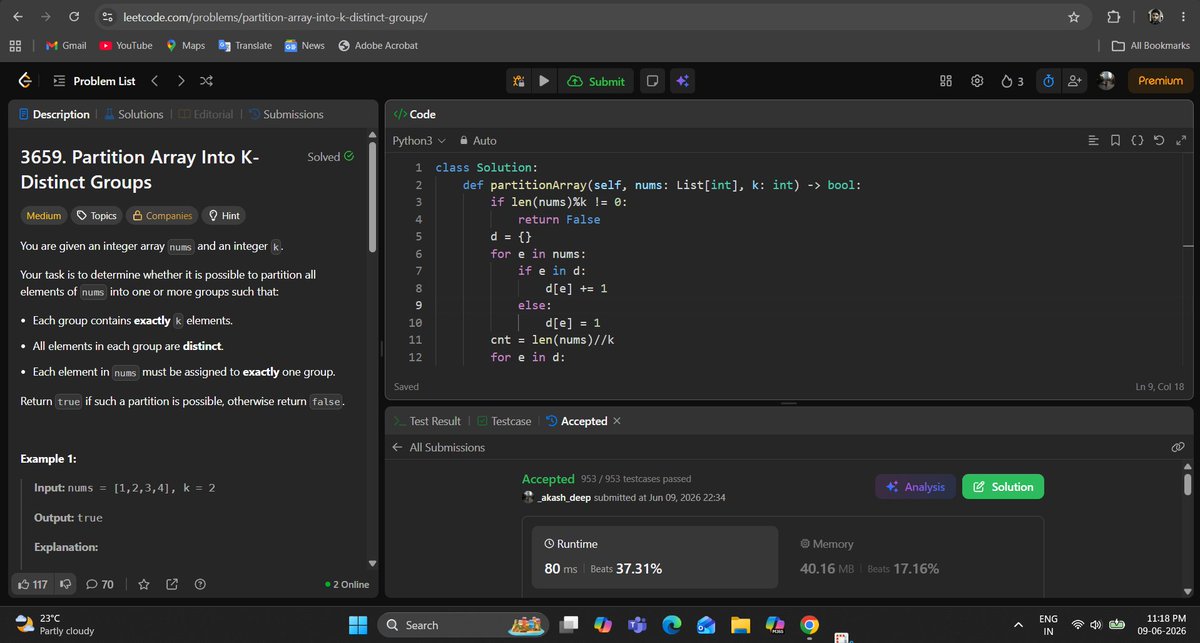Share the problem via external link icon
Image resolution: width=1200 pixels, height=643 pixels.
[x=171, y=584]
